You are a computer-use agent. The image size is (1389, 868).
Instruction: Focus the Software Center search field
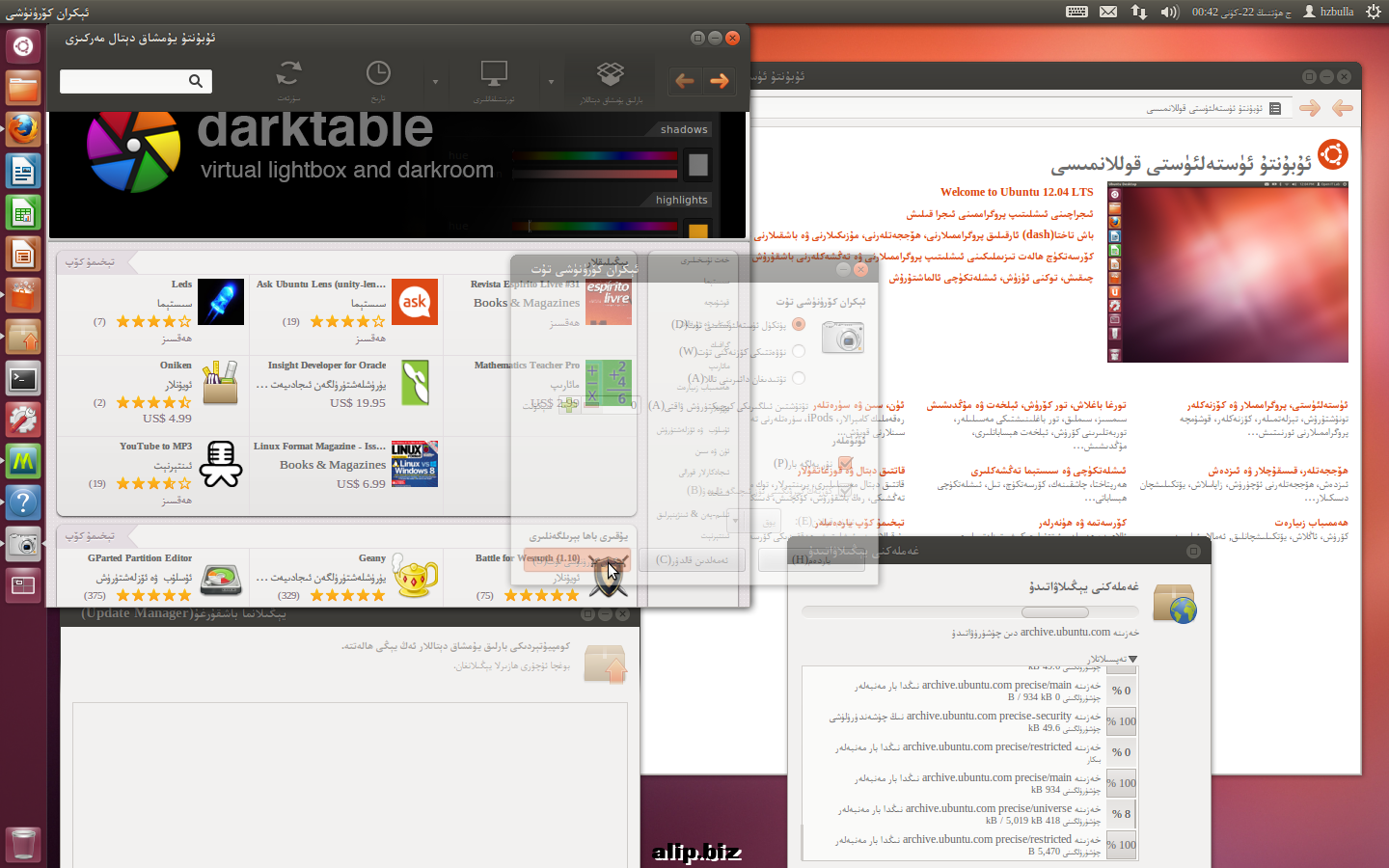pos(136,81)
